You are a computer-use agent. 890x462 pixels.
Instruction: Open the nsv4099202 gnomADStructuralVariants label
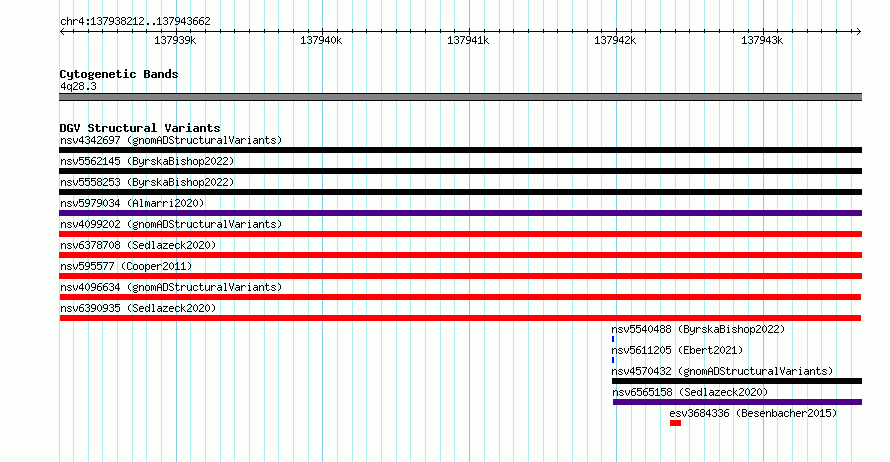click(x=171, y=224)
